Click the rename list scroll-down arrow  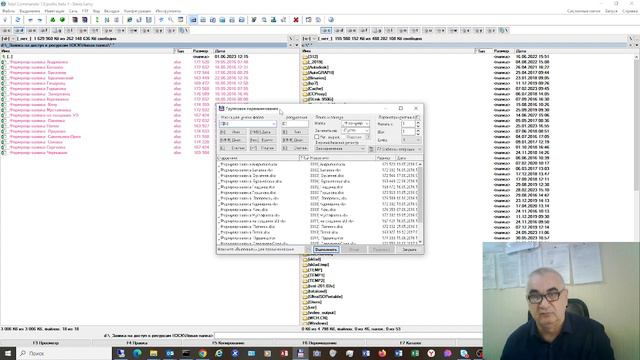420,242
